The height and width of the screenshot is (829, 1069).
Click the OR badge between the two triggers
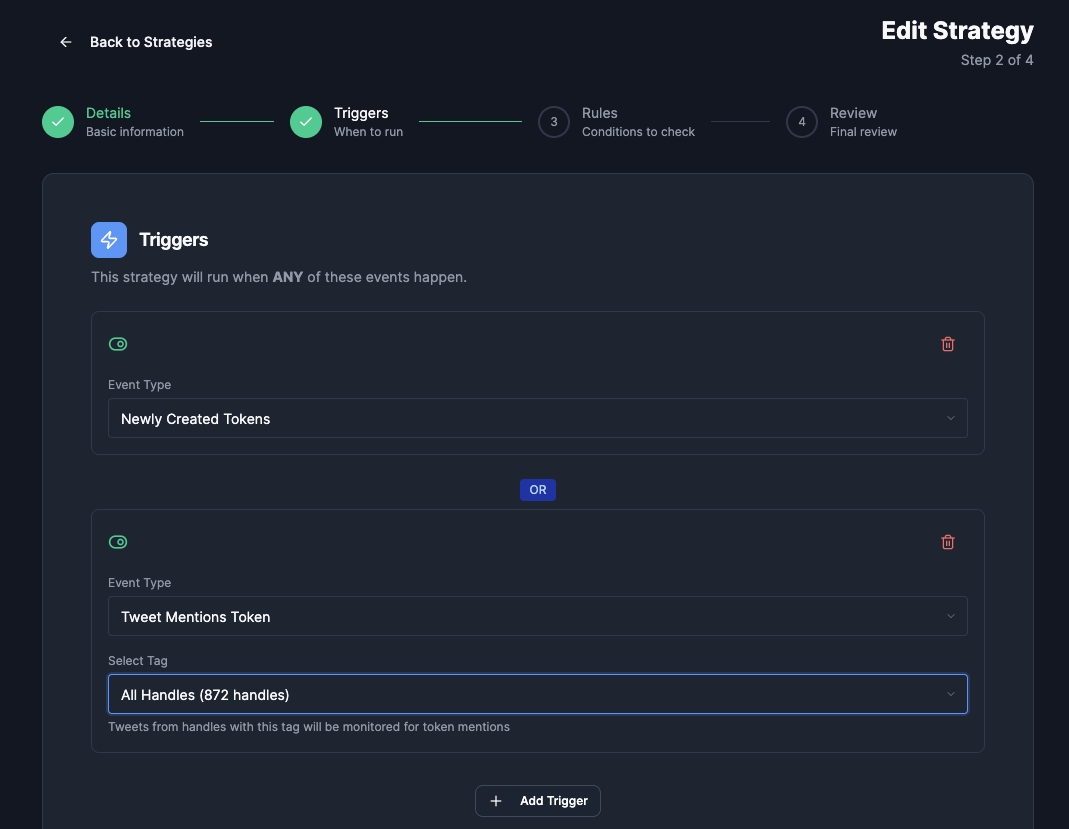click(x=537, y=489)
